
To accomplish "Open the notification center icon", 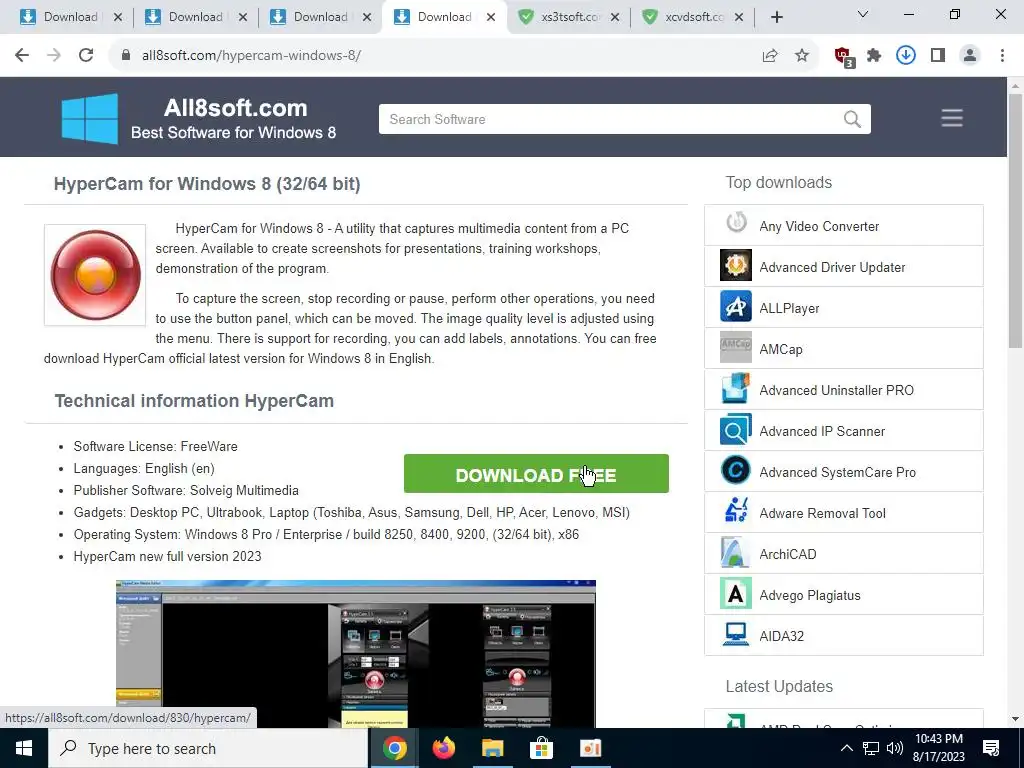I will click(x=991, y=748).
